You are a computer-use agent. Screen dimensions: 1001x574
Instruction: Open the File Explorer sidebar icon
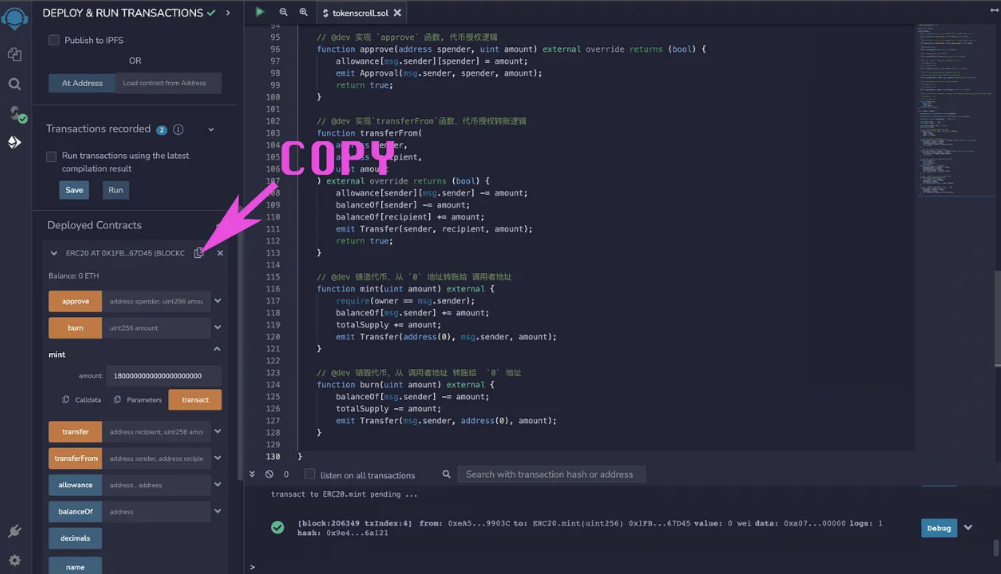pyautogui.click(x=14, y=54)
